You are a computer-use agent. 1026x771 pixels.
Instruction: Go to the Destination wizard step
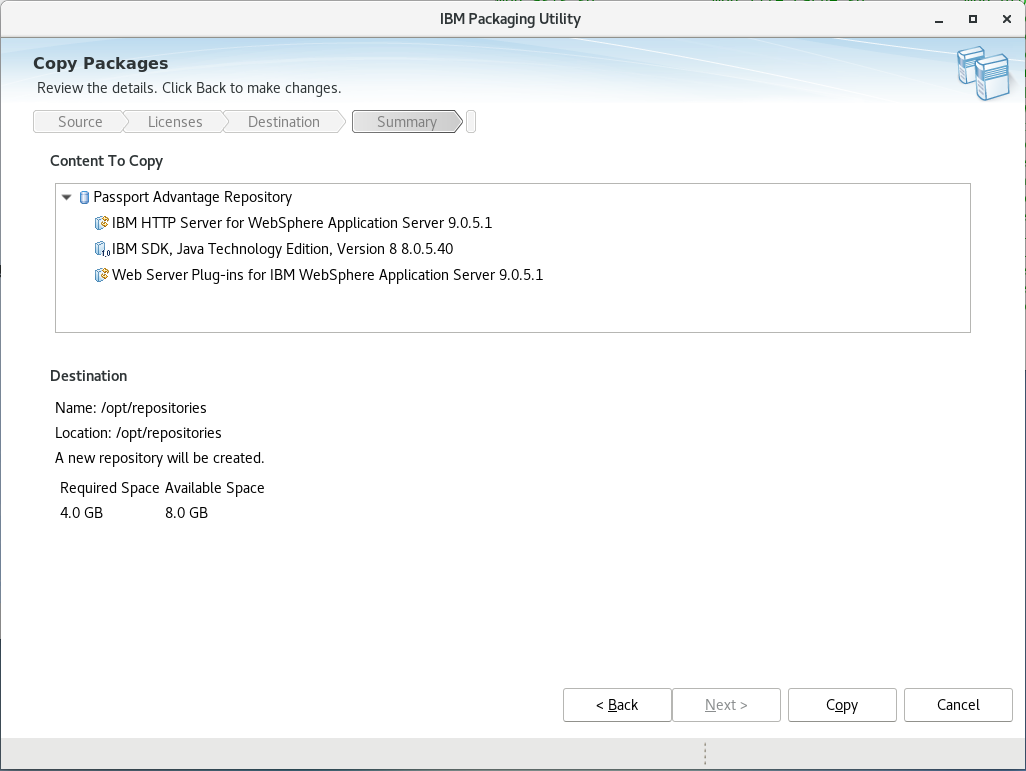click(283, 122)
